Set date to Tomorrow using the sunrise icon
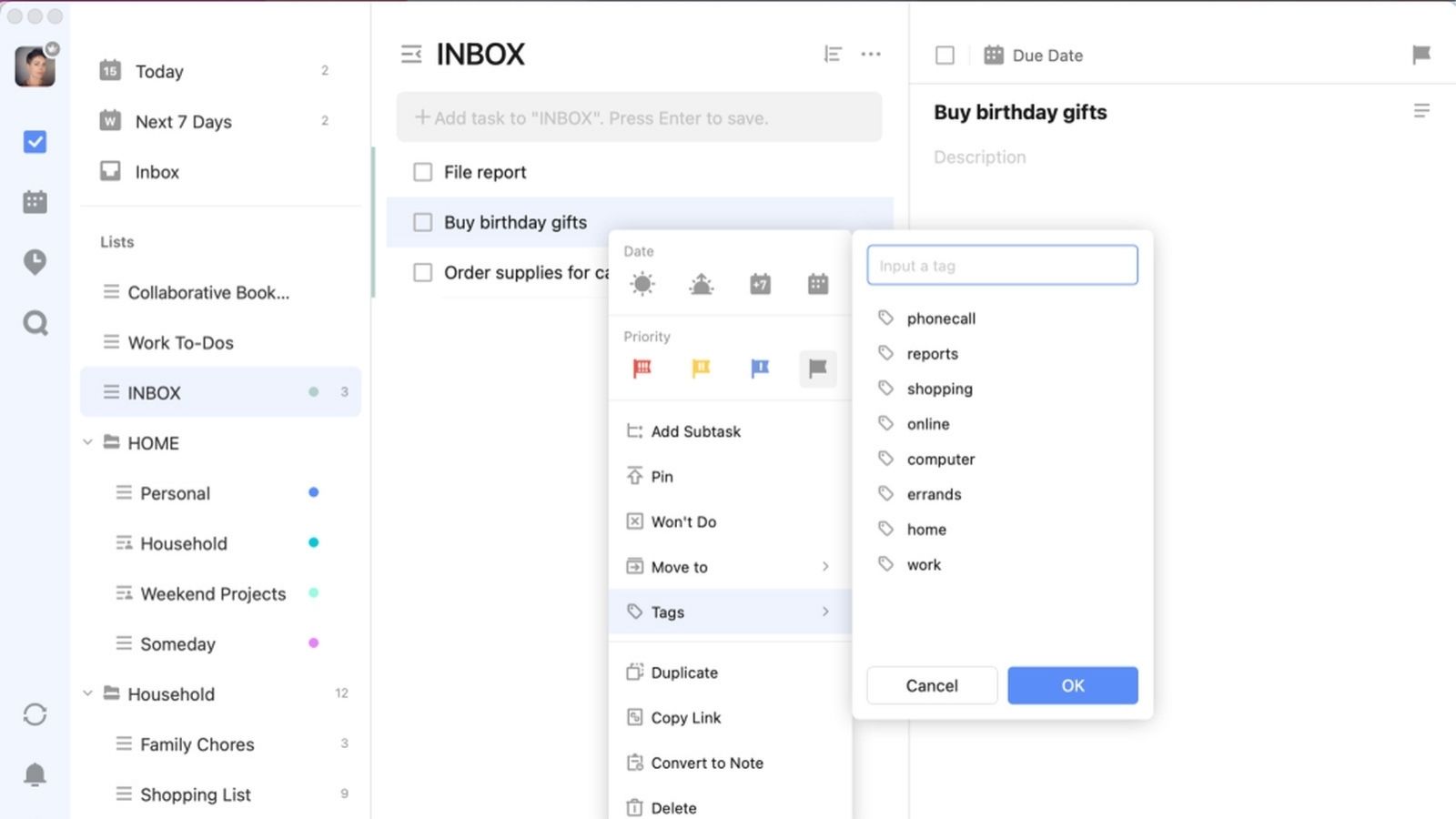The height and width of the screenshot is (819, 1456). [701, 284]
